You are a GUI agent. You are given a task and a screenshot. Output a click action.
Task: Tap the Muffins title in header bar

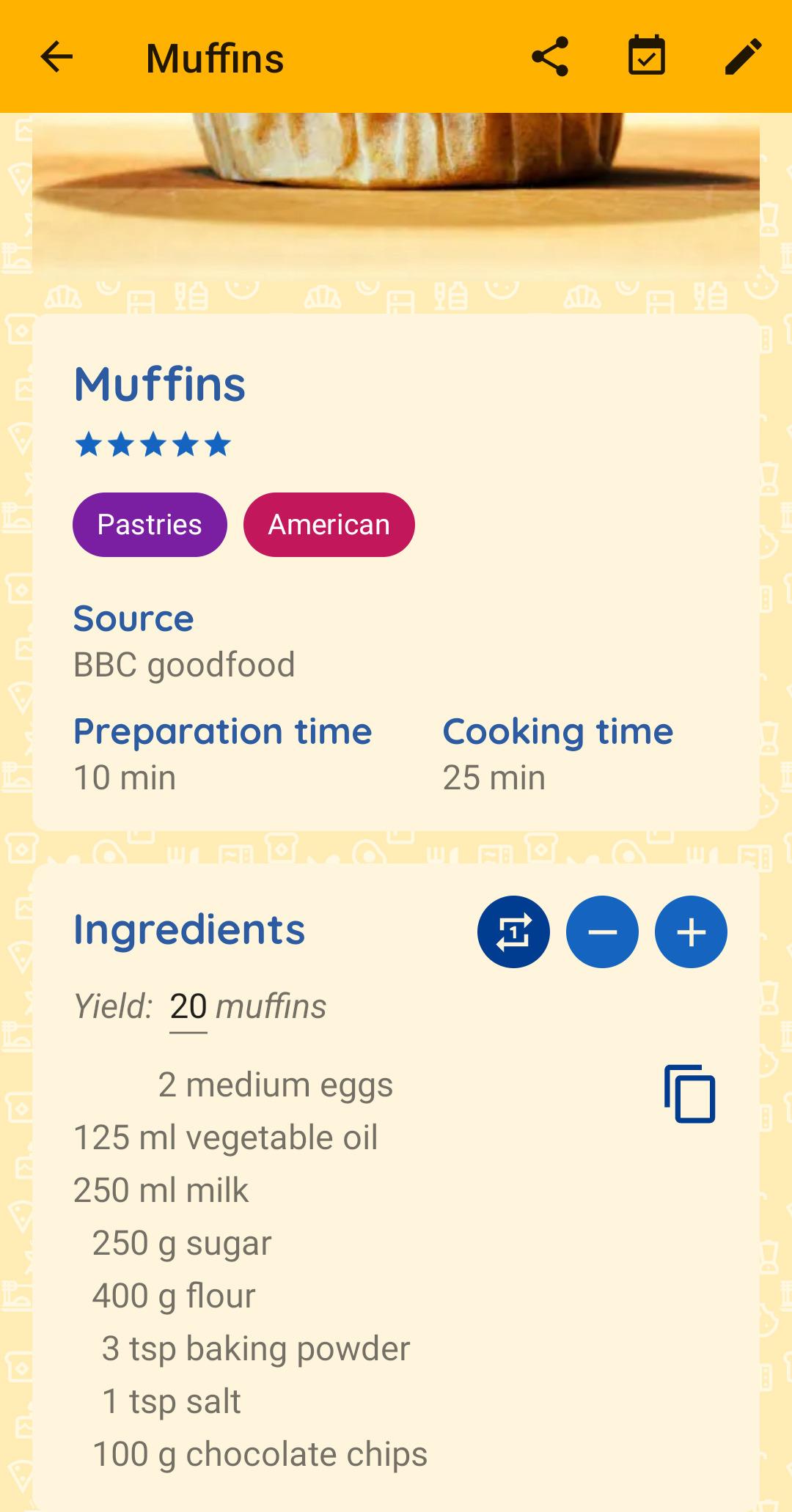point(215,59)
